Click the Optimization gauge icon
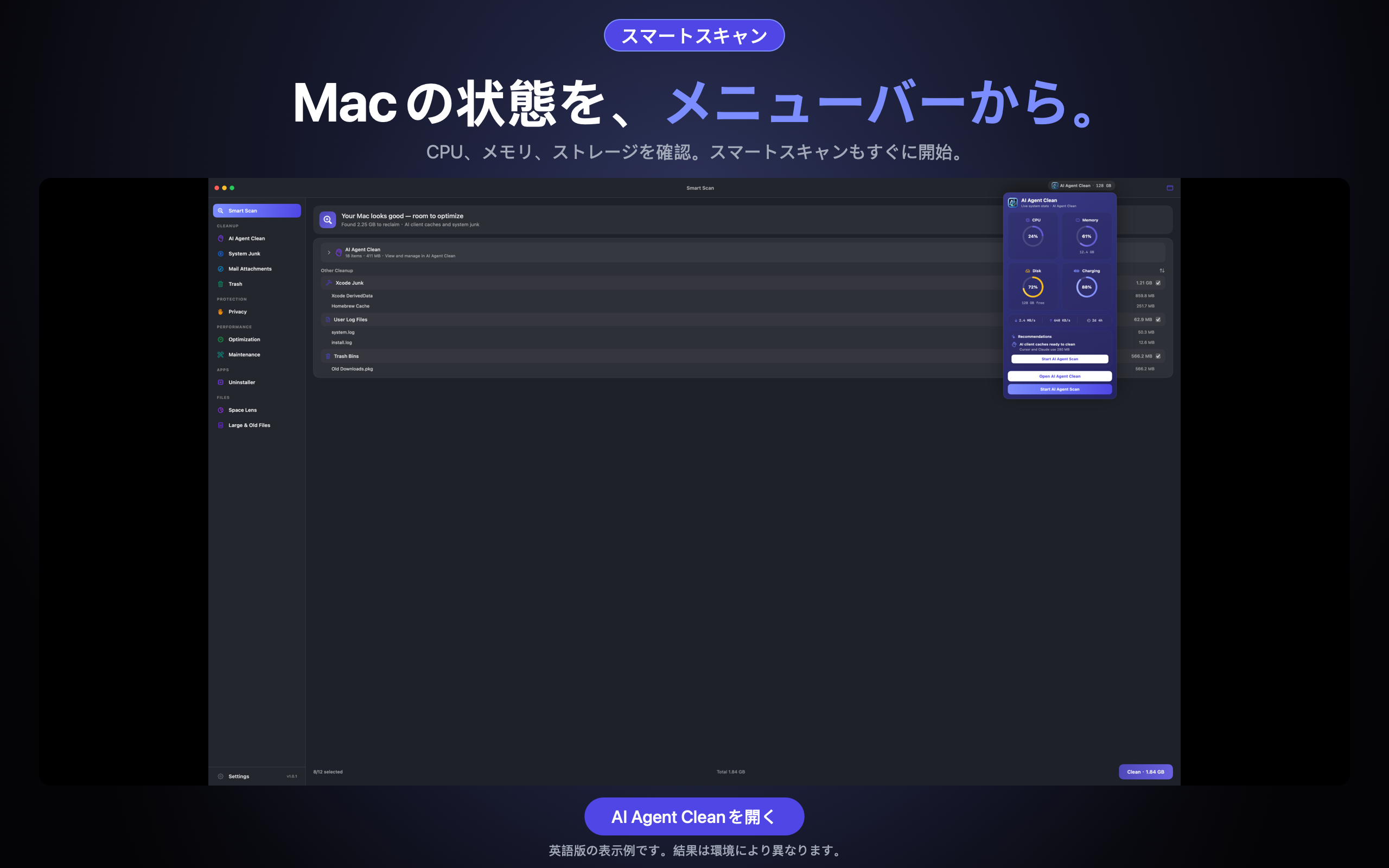 [220, 339]
